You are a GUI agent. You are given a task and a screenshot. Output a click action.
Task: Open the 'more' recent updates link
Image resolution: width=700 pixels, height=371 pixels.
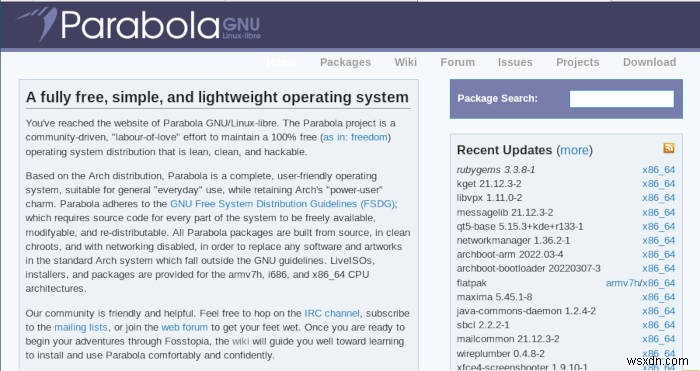tap(574, 150)
